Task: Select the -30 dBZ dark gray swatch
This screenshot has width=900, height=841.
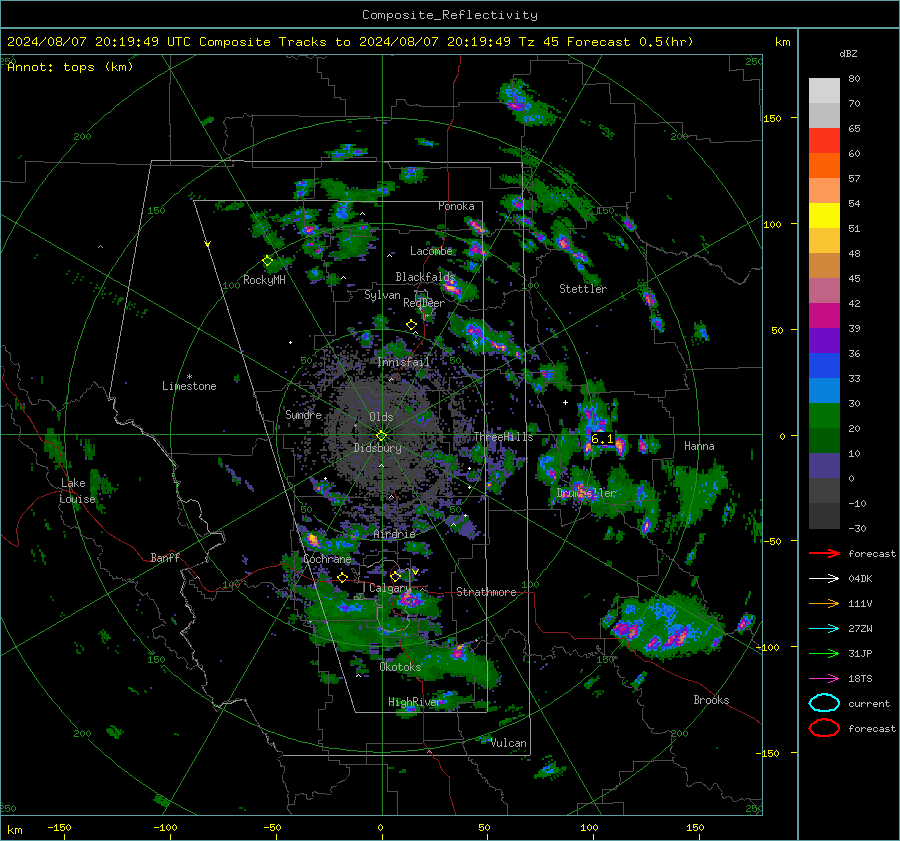Action: (824, 516)
